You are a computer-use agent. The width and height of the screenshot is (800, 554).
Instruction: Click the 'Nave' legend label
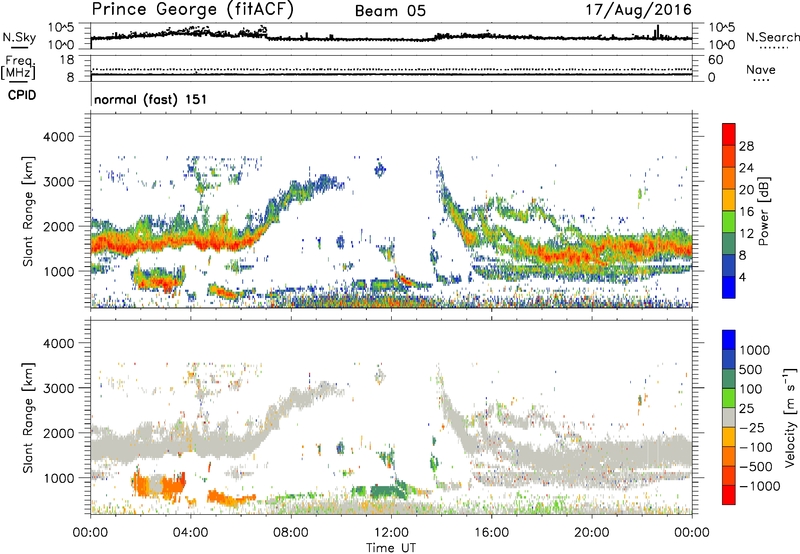pyautogui.click(x=761, y=69)
